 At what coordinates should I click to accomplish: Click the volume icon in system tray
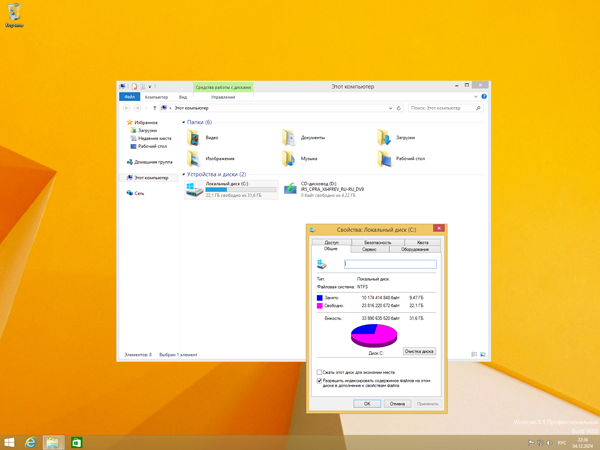click(x=549, y=443)
